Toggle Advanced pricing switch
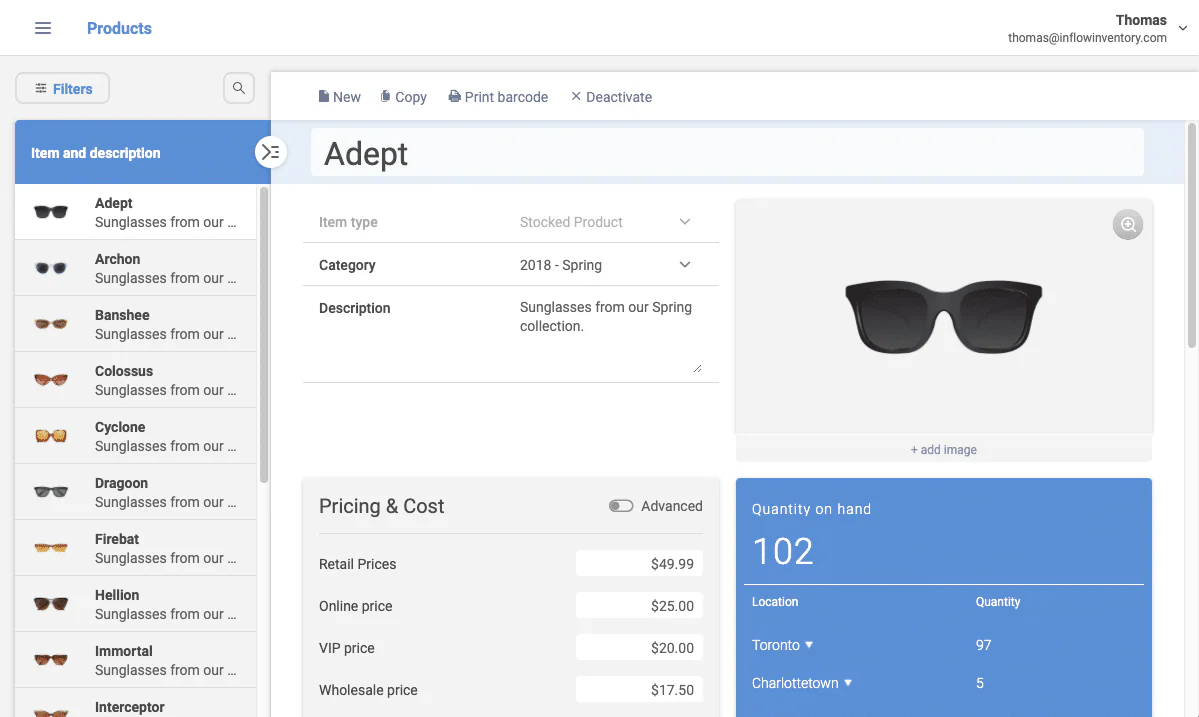The width and height of the screenshot is (1199, 717). [621, 506]
